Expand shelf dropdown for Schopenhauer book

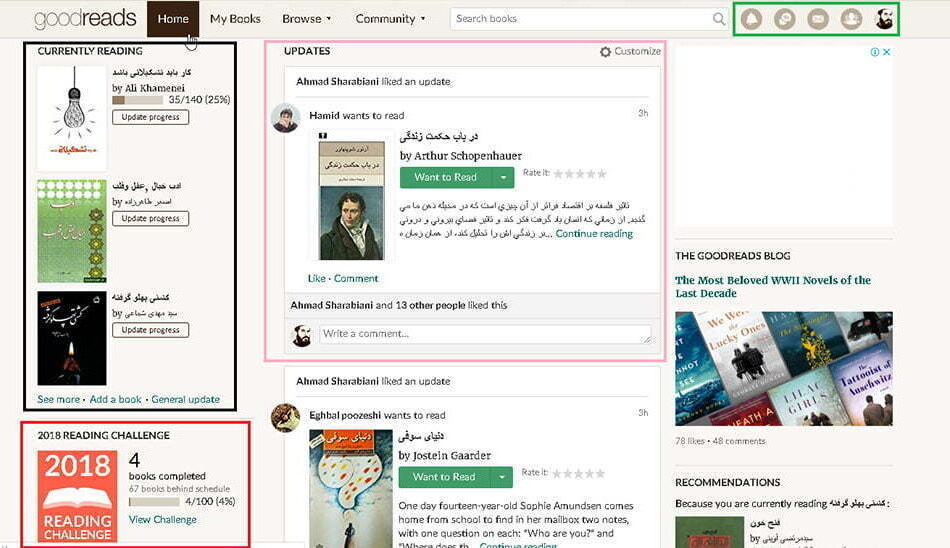[x=503, y=178]
